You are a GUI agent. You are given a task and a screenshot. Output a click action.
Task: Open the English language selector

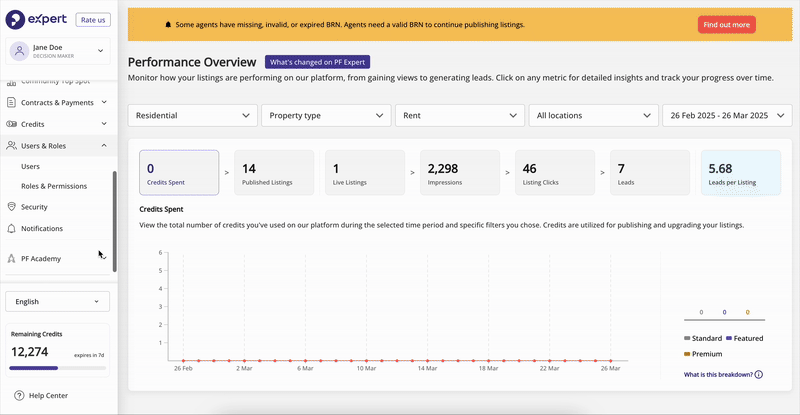click(x=57, y=302)
